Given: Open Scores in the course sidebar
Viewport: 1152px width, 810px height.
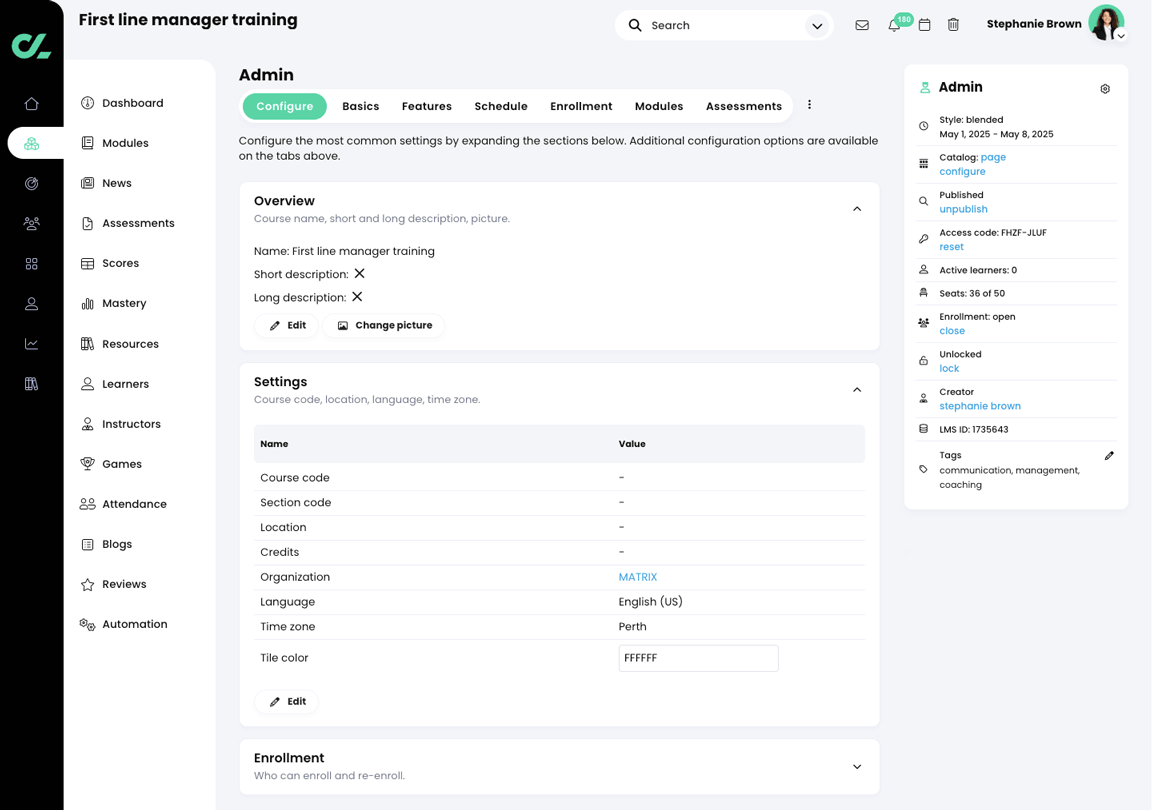Looking at the screenshot, I should click(x=109, y=263).
